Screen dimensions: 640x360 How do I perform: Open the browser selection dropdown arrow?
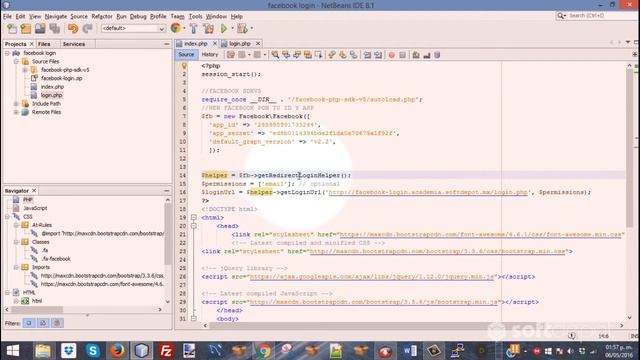point(184,29)
